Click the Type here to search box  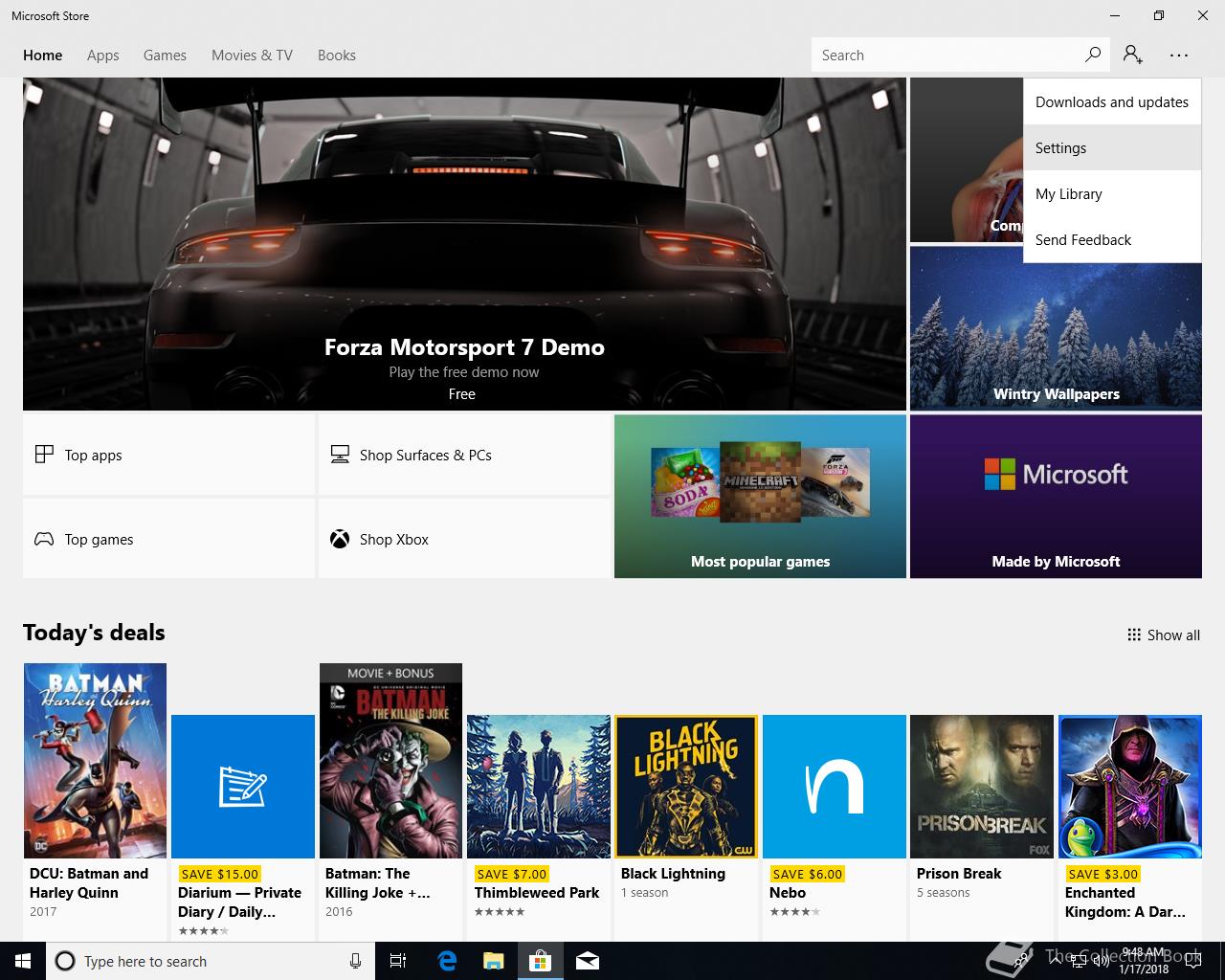tap(209, 961)
